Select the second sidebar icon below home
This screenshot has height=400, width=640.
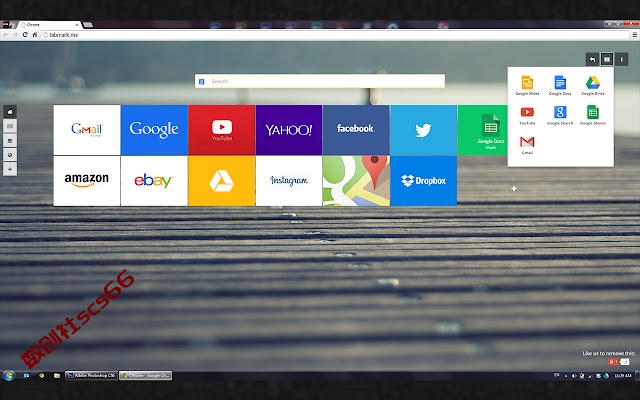(10, 126)
